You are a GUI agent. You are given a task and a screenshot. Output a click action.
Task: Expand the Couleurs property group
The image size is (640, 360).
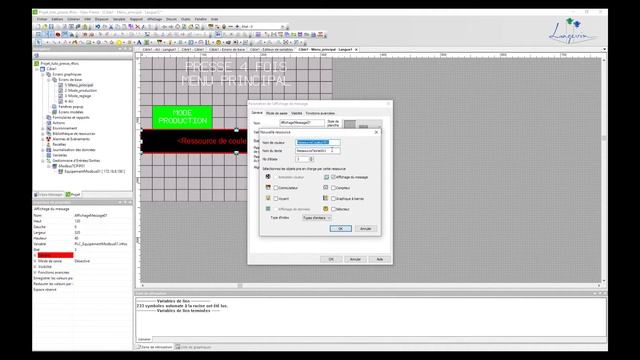pyautogui.click(x=35, y=255)
